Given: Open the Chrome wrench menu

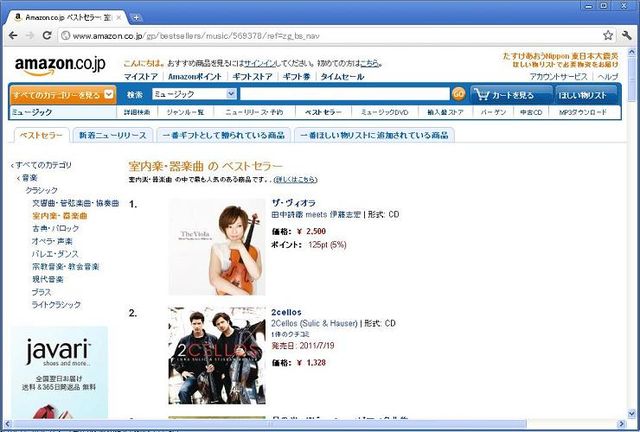Looking at the screenshot, I should [x=627, y=36].
